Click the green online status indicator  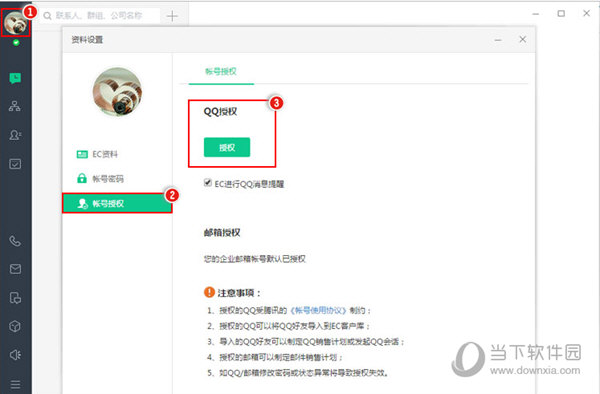[x=16, y=42]
